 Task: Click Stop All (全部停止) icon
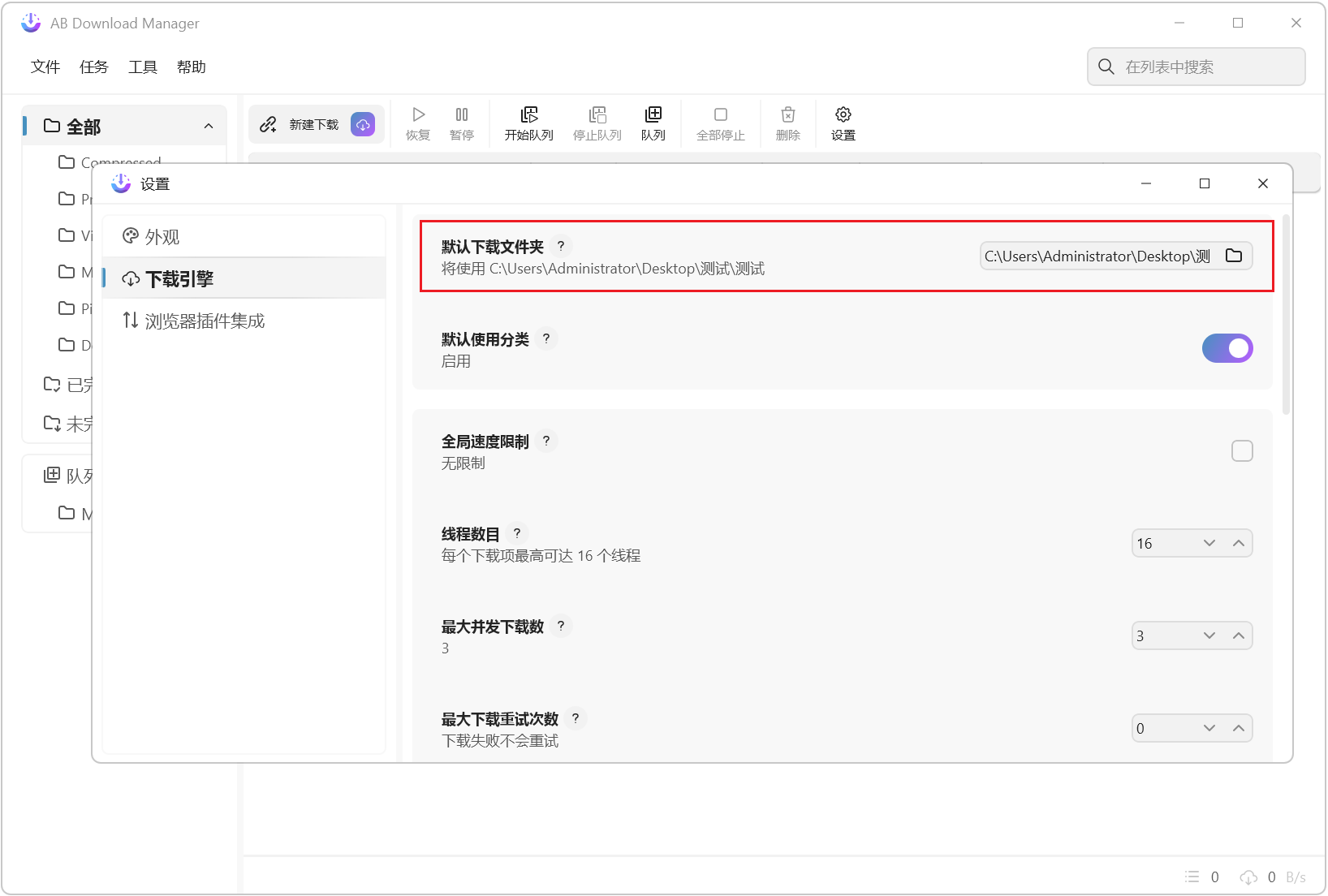tap(721, 114)
